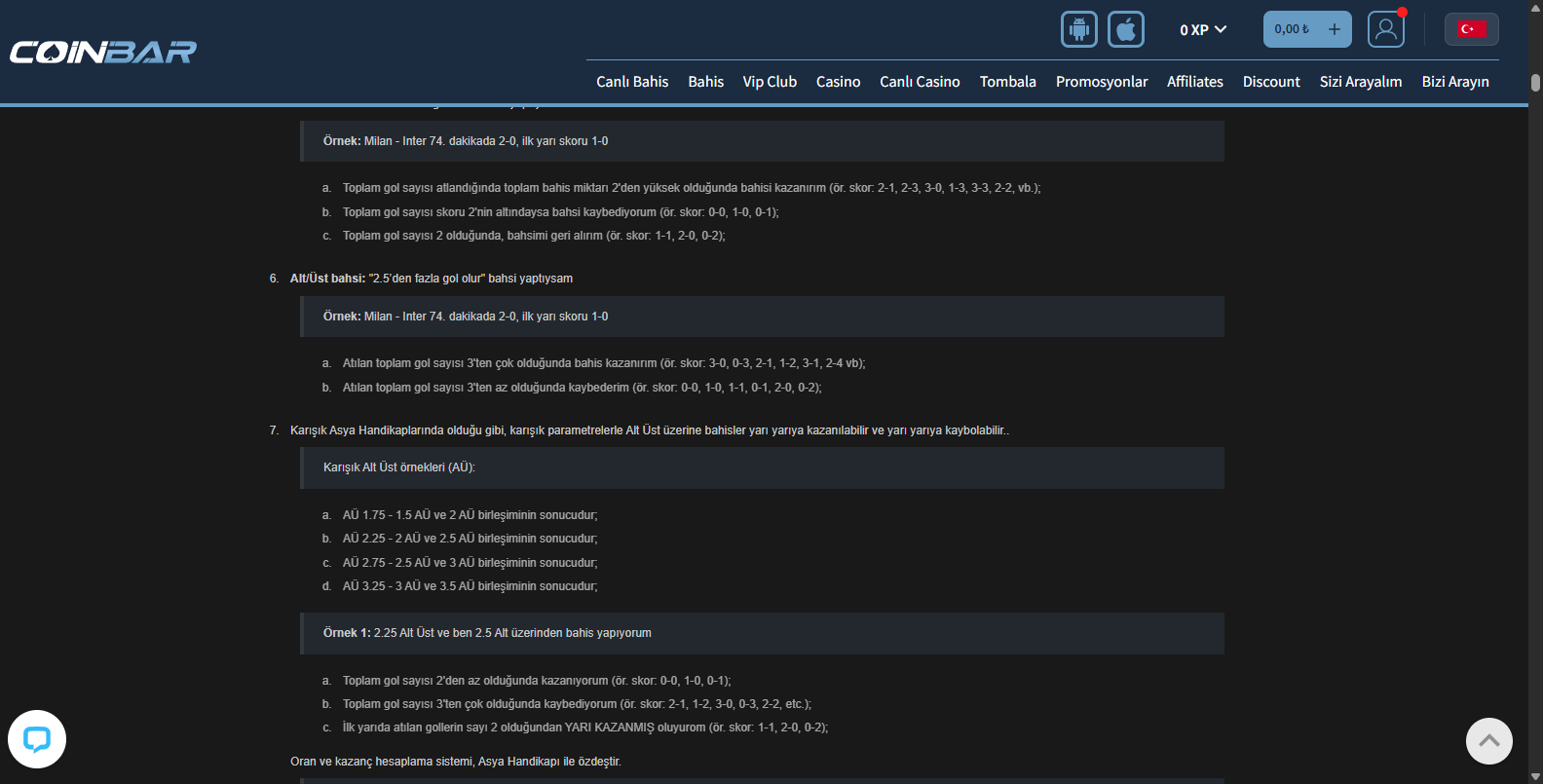1543x784 pixels.
Task: Go to Coinbar homepage logo
Action: [103, 52]
